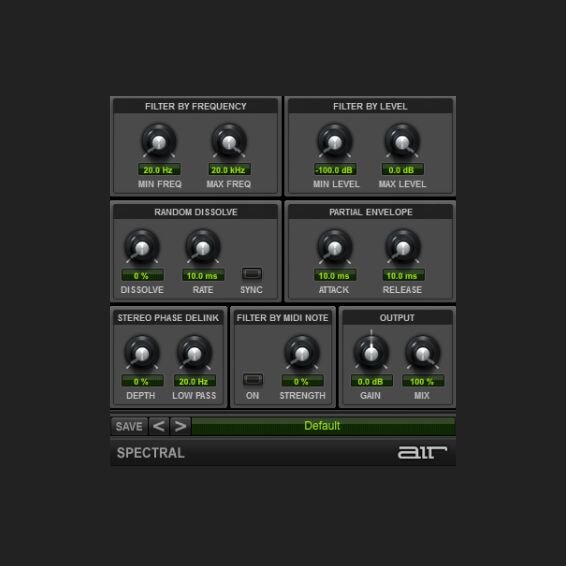Save the current preset with SAVE

[x=129, y=426]
